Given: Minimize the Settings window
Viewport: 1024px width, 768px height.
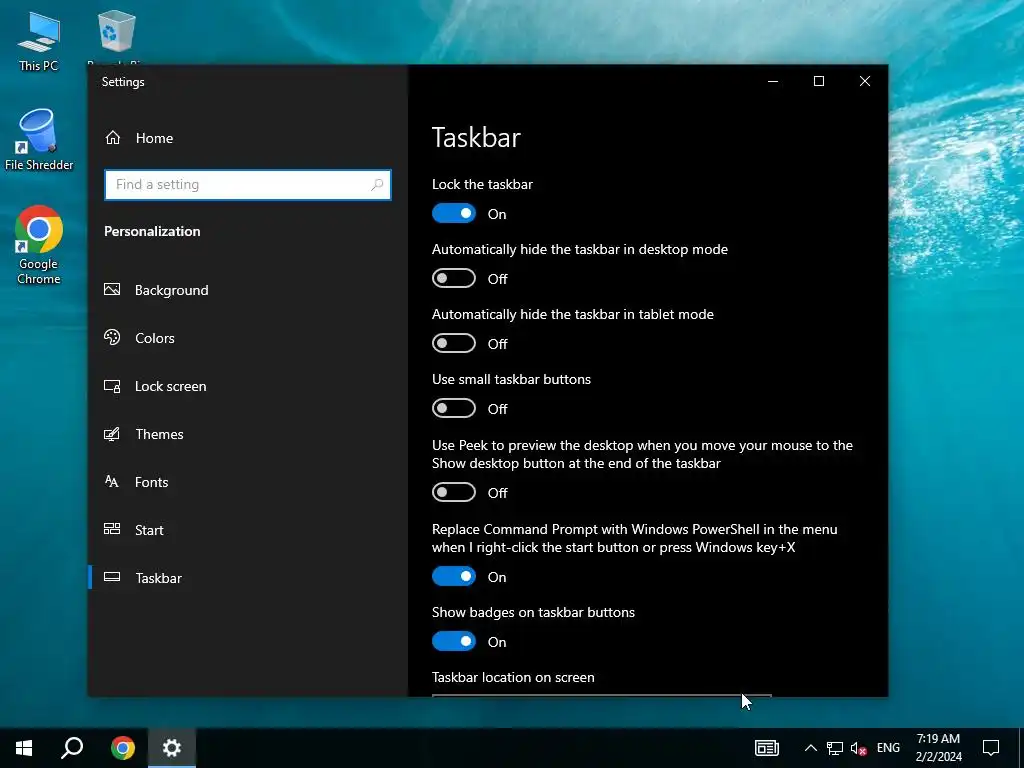Looking at the screenshot, I should [x=773, y=81].
